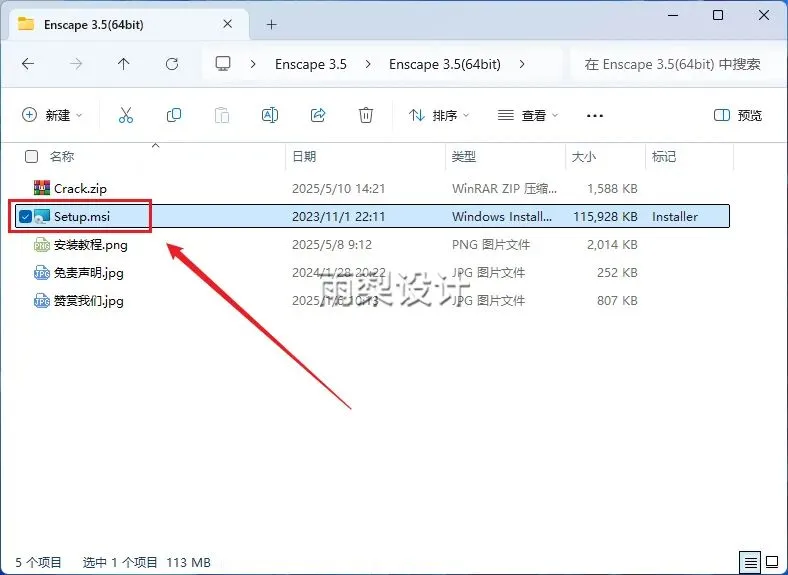Click the date 2025/5/8 9:12
Image resolution: width=788 pixels, height=575 pixels.
332,245
